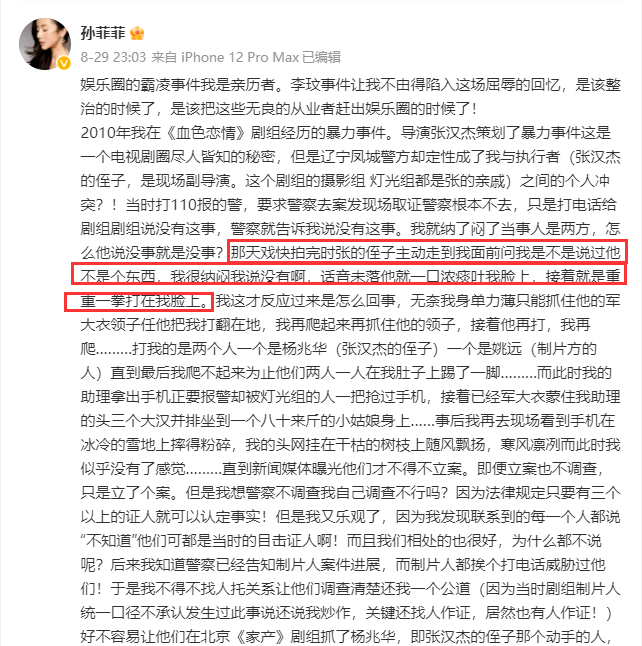Click the line starting 冰冷的雪地上摔得粉碎
Viewport: 642px width, 646px height.
click(350, 445)
